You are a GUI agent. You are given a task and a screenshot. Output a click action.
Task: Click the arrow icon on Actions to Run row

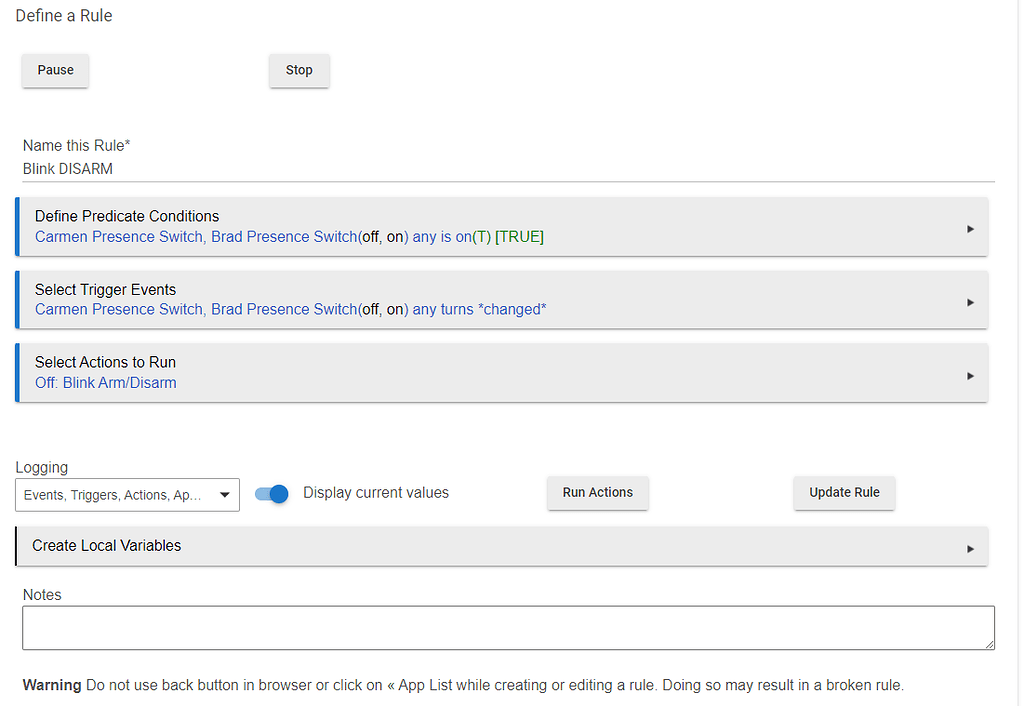click(x=969, y=376)
